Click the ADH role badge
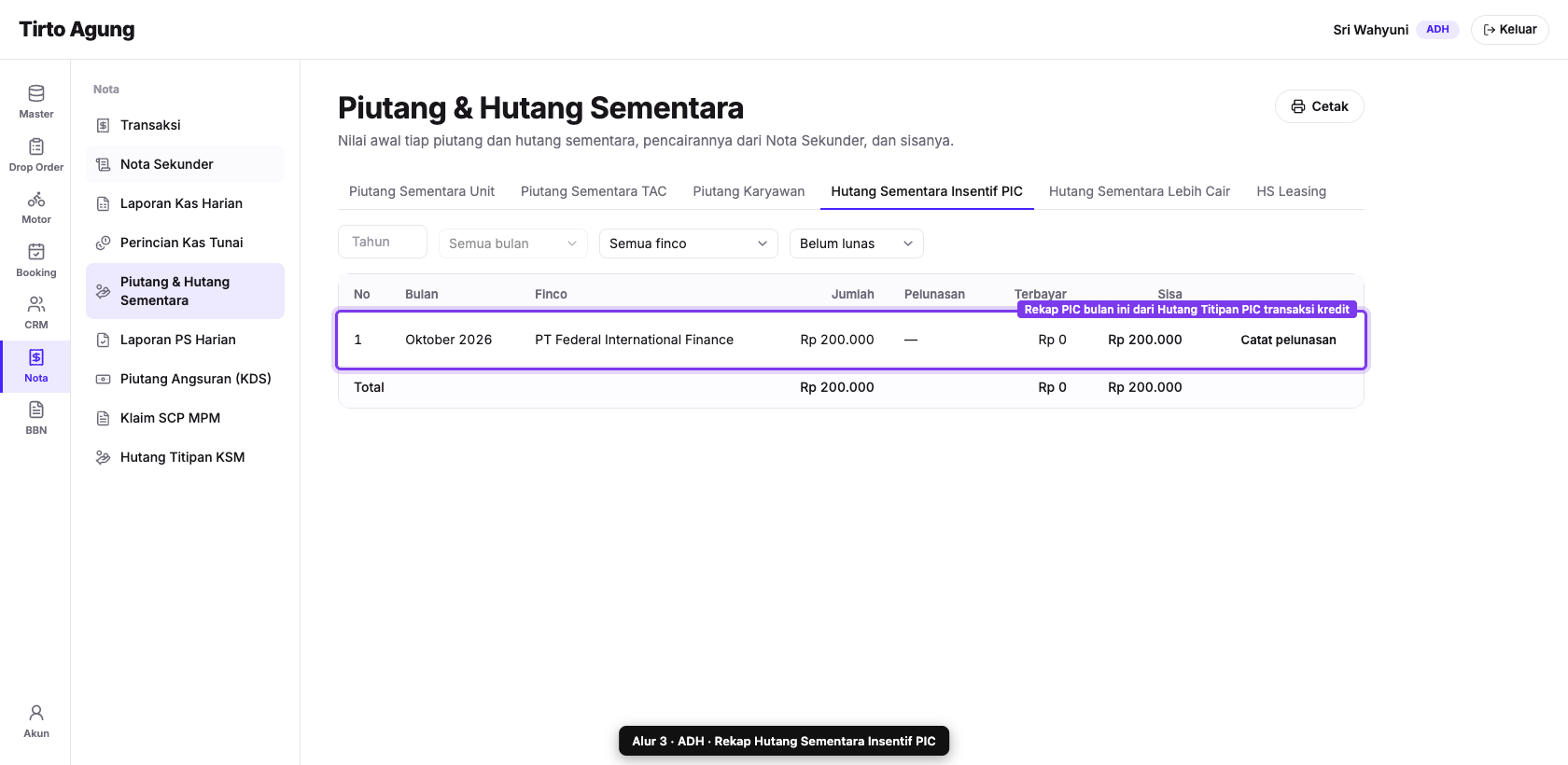The width and height of the screenshot is (1568, 765). (x=1437, y=30)
